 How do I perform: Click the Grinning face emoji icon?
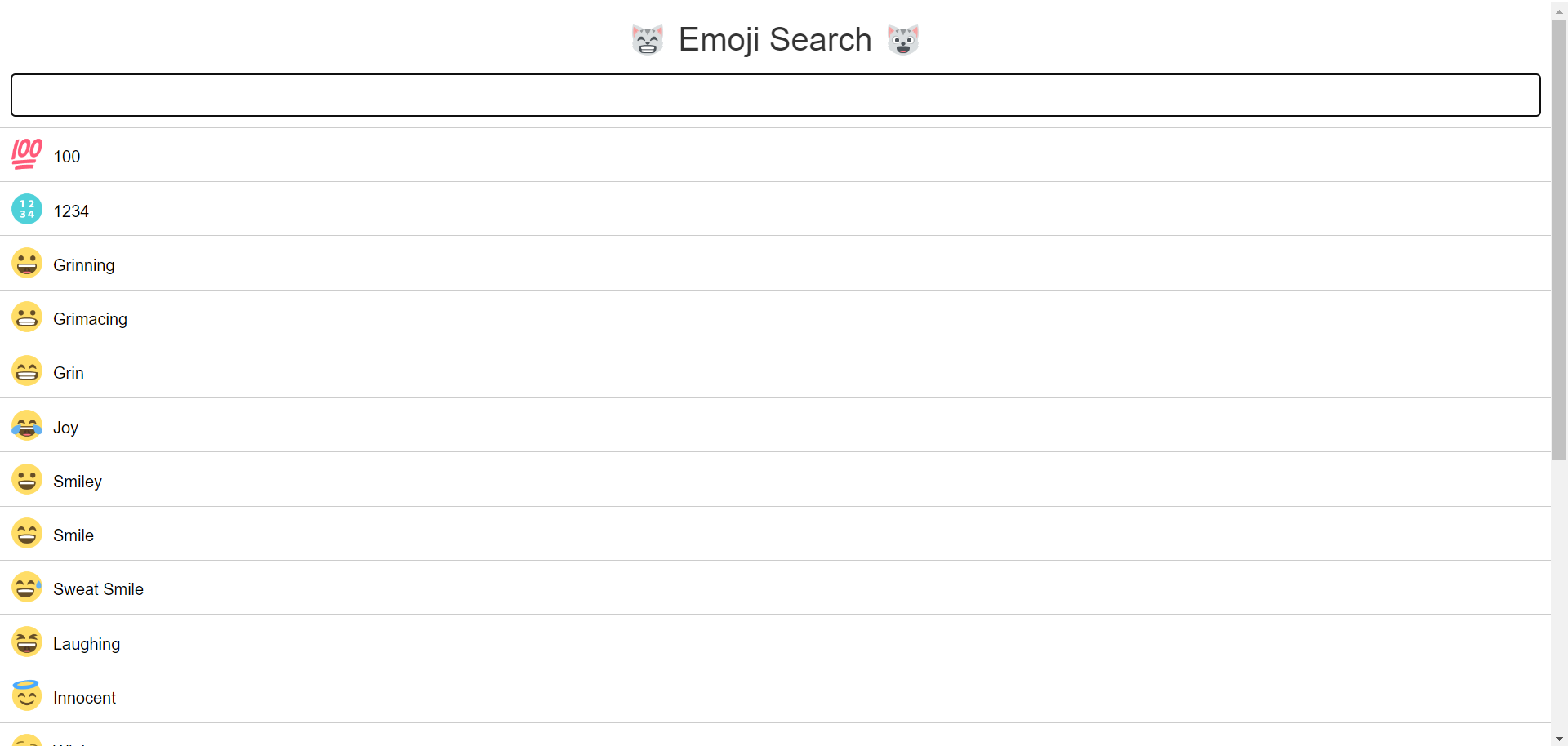[x=25, y=263]
